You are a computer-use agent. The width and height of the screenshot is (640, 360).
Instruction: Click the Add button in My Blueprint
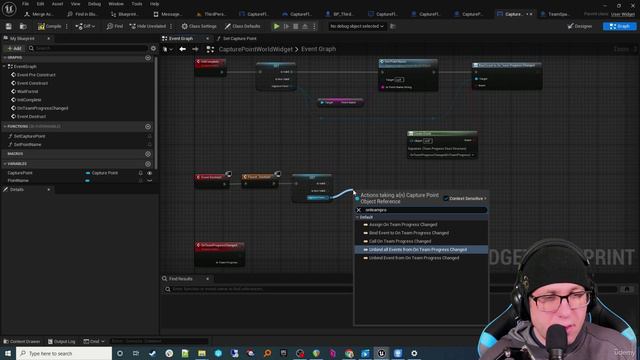point(14,48)
